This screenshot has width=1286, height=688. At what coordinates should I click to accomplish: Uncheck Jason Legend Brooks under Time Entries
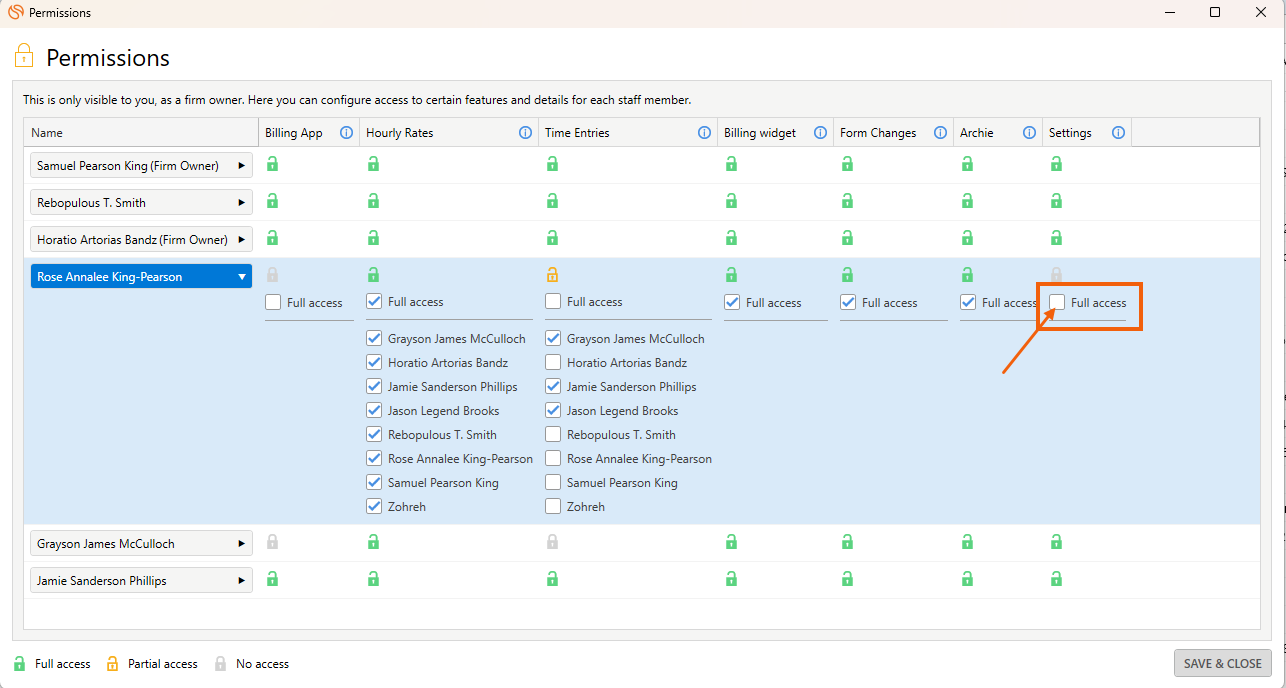coord(553,411)
